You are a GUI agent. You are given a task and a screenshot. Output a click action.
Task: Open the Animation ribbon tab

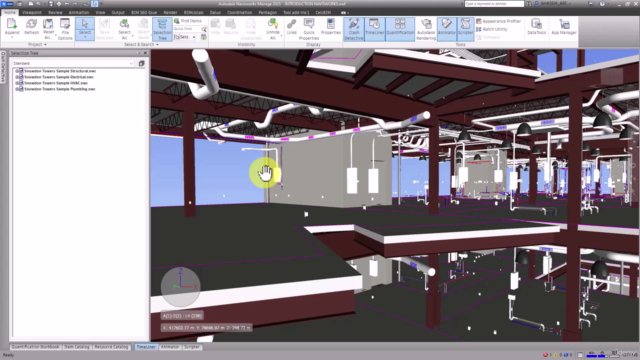[79, 12]
